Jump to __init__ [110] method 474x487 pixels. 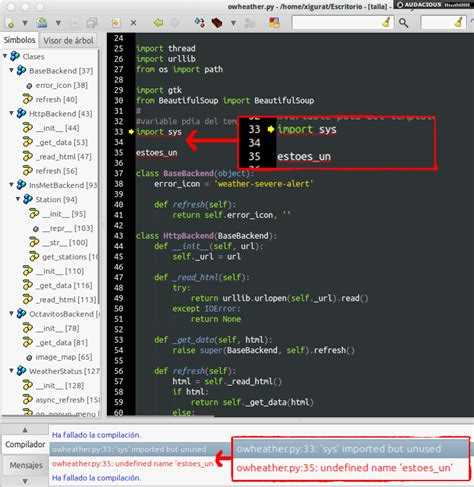point(60,271)
